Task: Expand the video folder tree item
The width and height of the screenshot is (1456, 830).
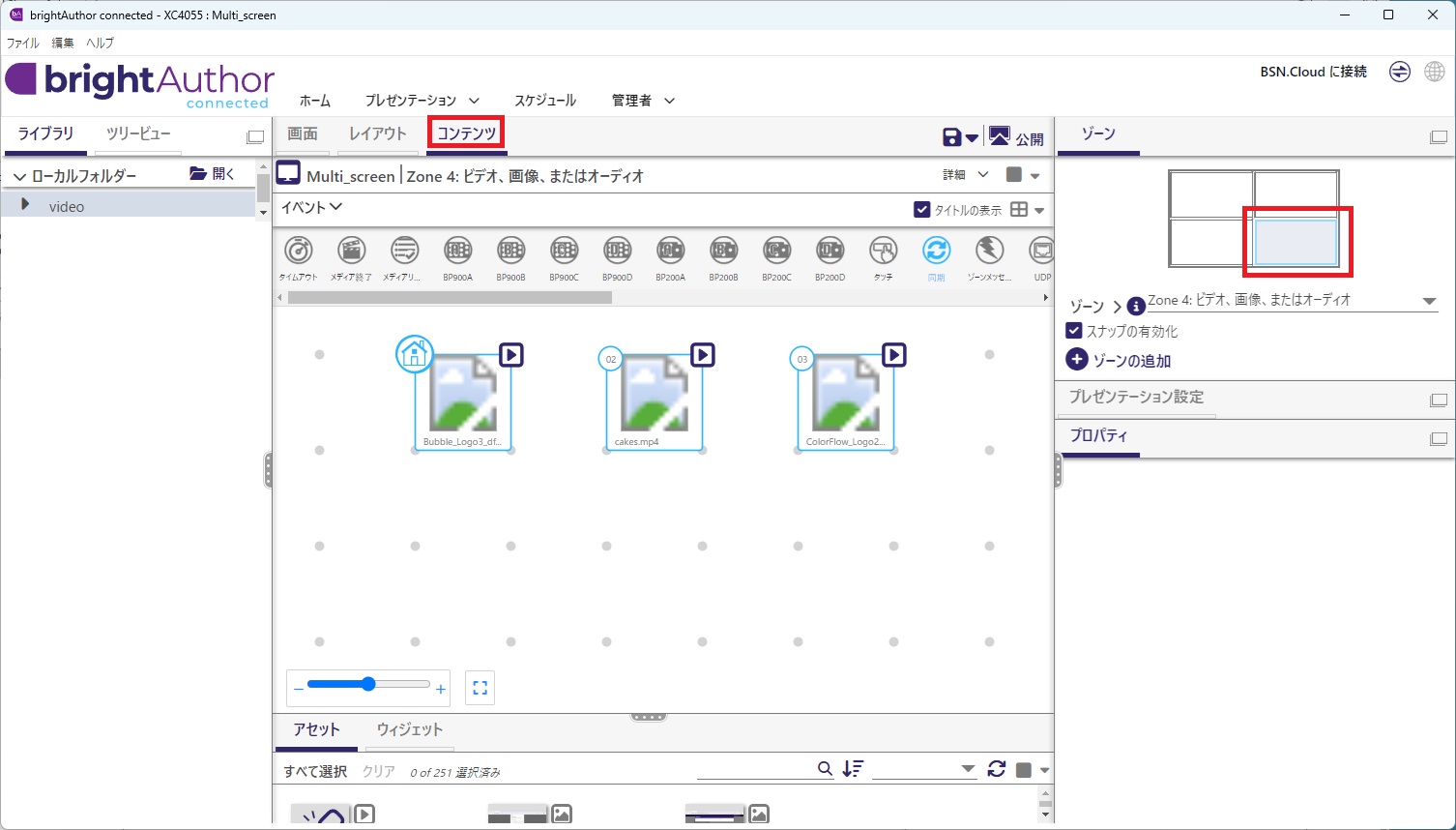Action: click(25, 205)
